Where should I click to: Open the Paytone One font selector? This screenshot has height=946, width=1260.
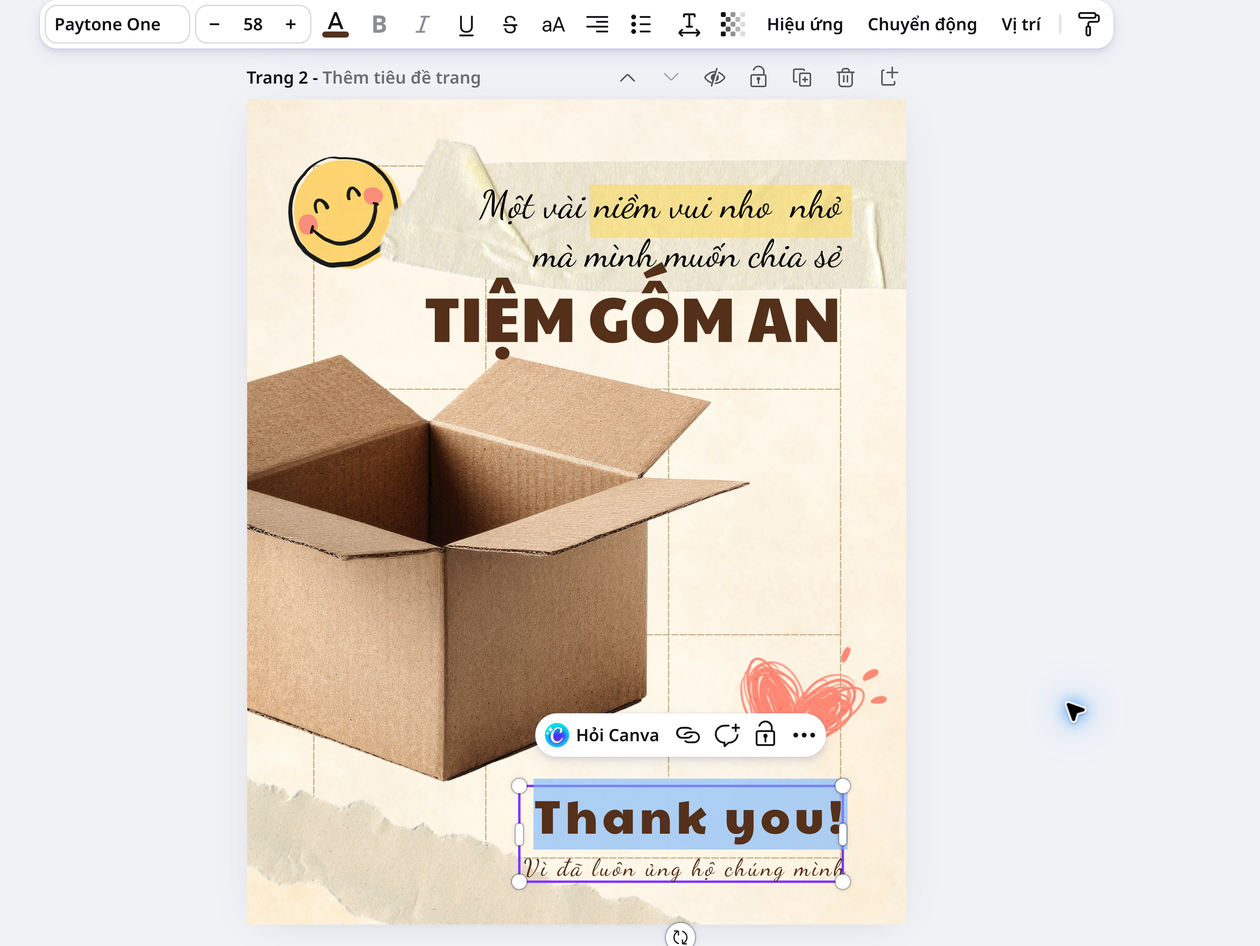click(x=117, y=24)
